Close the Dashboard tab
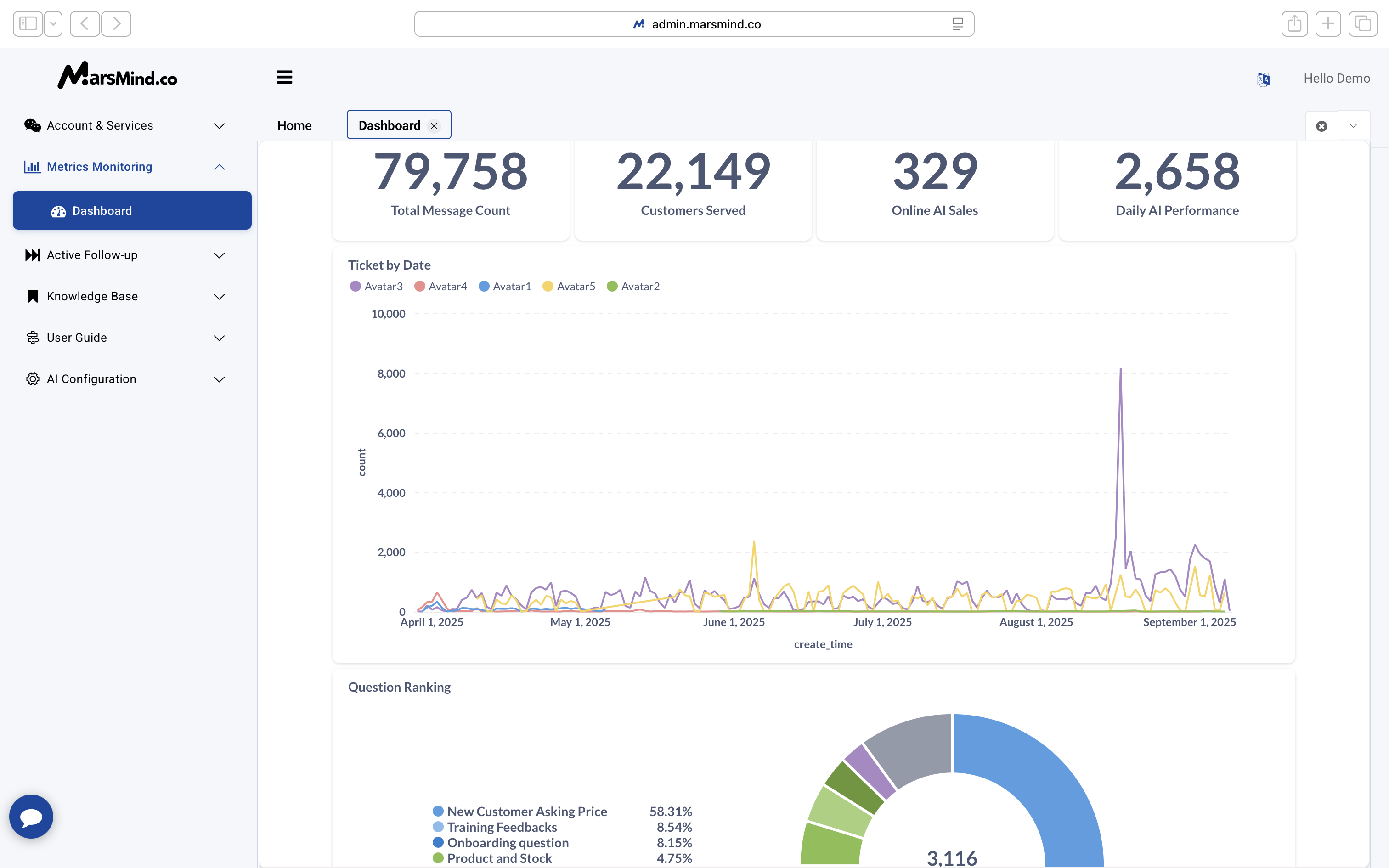 click(x=434, y=126)
